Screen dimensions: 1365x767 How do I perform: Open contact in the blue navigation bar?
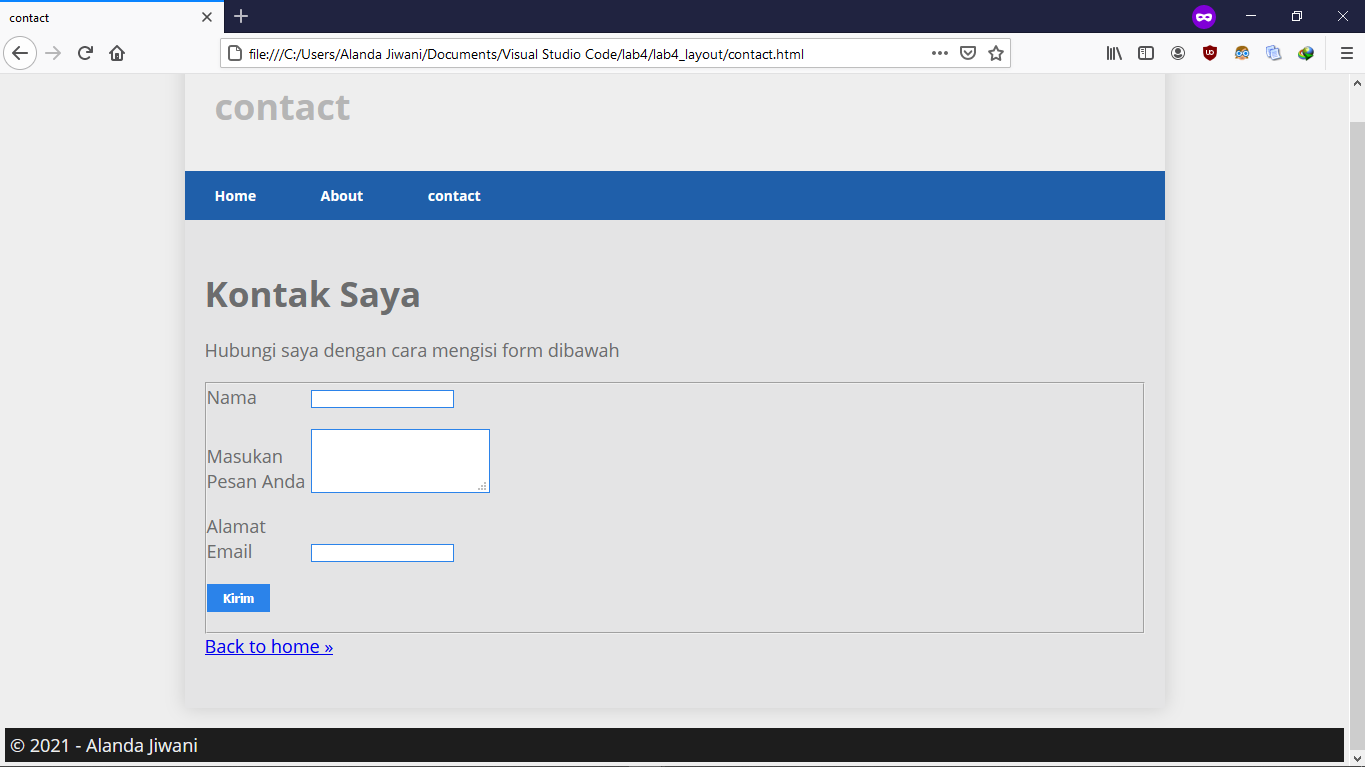tap(454, 196)
